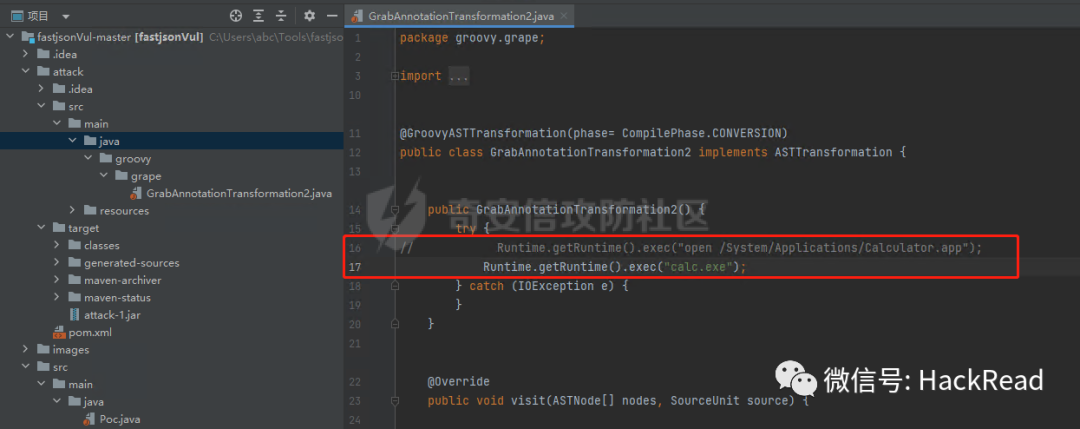The image size is (1080, 429).
Task: Click the "calc.exe" string on line 17
Action: 698,266
